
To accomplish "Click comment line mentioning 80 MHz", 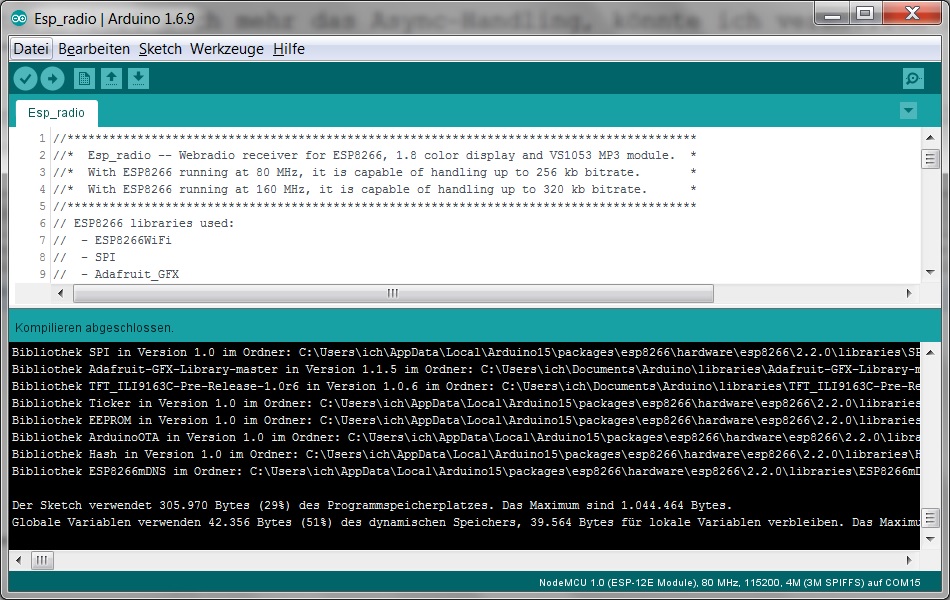I will click(374, 173).
